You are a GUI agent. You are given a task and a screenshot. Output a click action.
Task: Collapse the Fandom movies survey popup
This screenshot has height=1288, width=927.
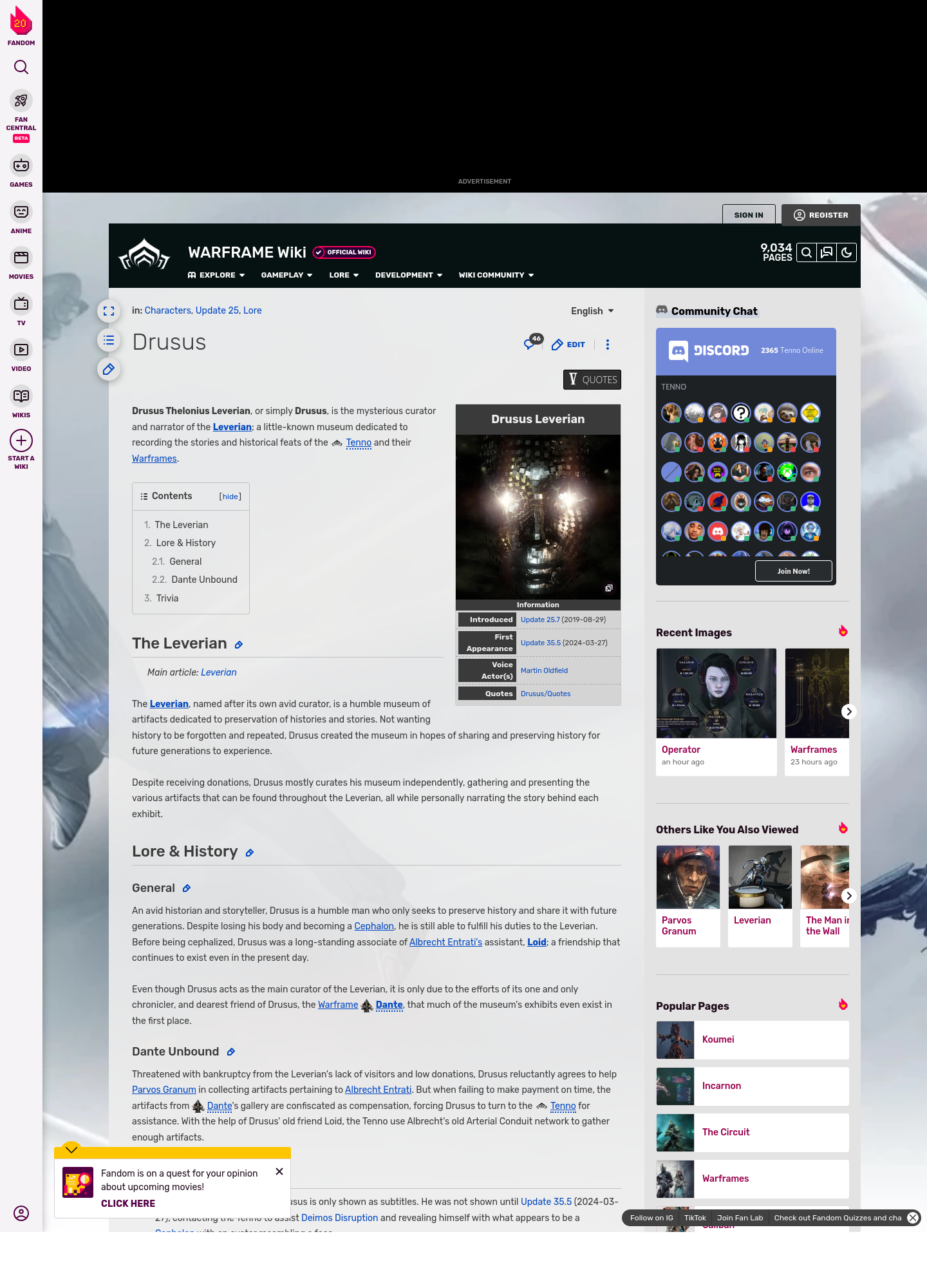point(71,1150)
